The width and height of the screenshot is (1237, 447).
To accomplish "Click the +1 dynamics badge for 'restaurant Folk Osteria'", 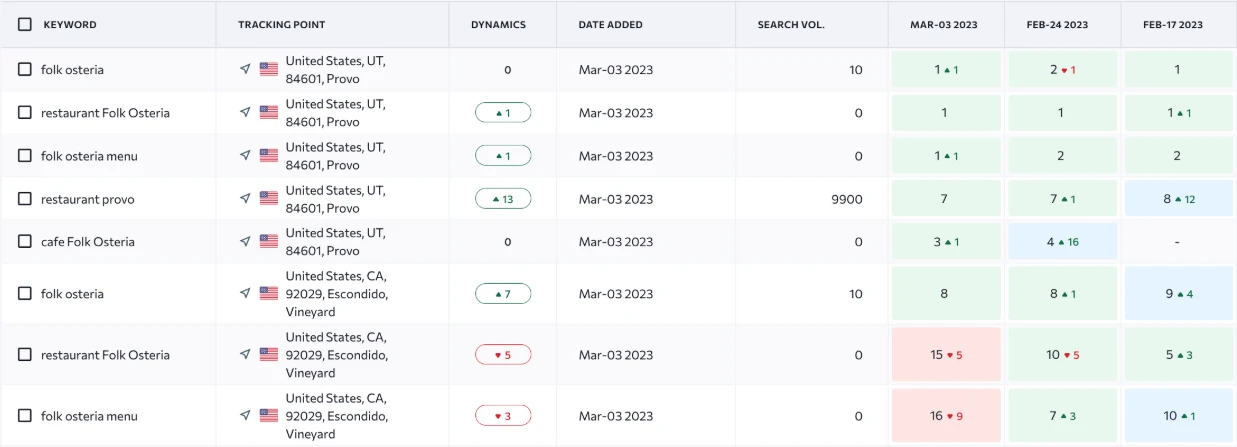I will point(503,113).
